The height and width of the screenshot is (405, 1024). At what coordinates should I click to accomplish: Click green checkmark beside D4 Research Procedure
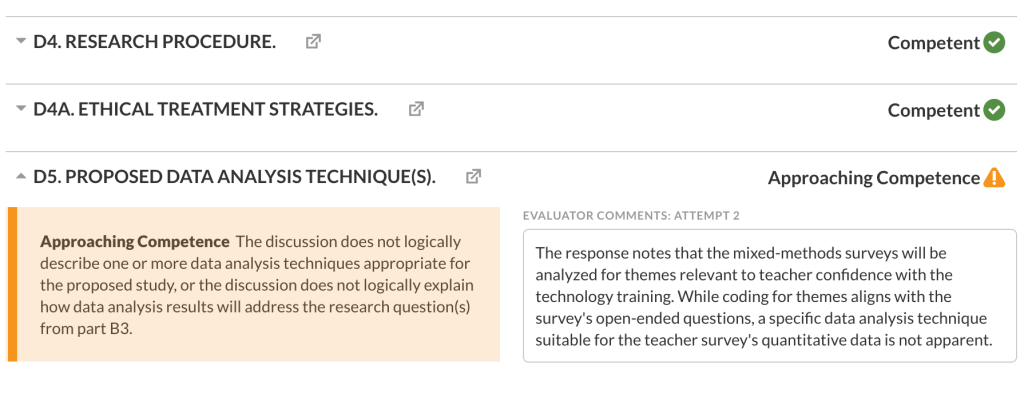(x=994, y=43)
